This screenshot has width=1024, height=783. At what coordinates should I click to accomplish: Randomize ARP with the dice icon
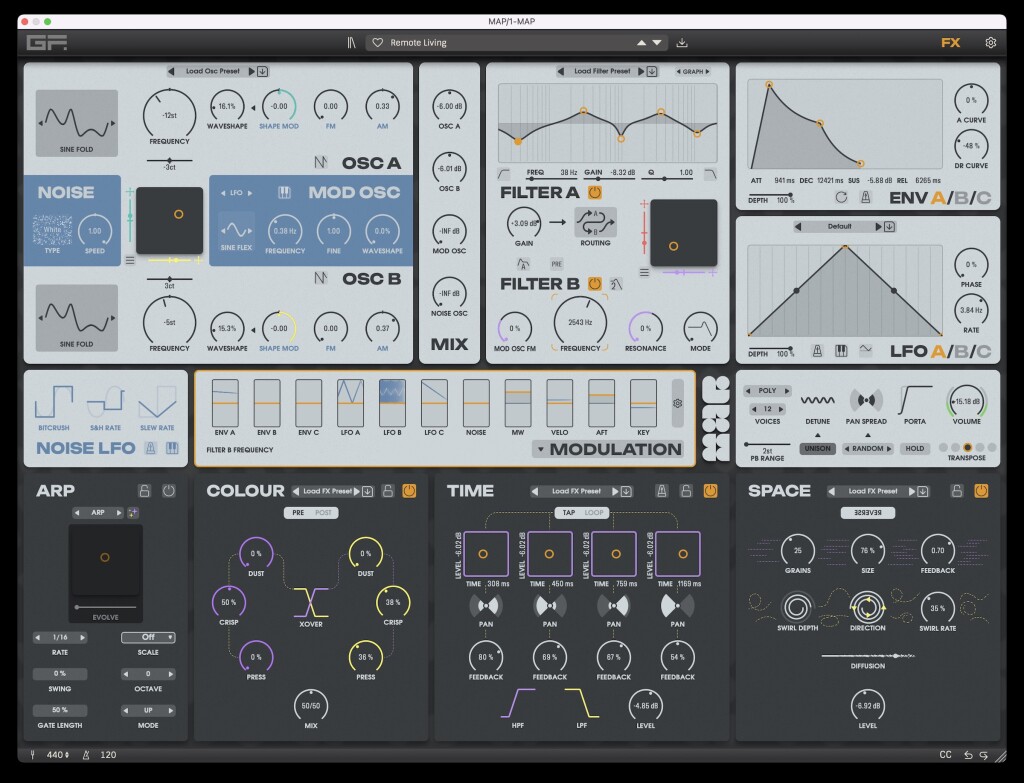pyautogui.click(x=133, y=512)
